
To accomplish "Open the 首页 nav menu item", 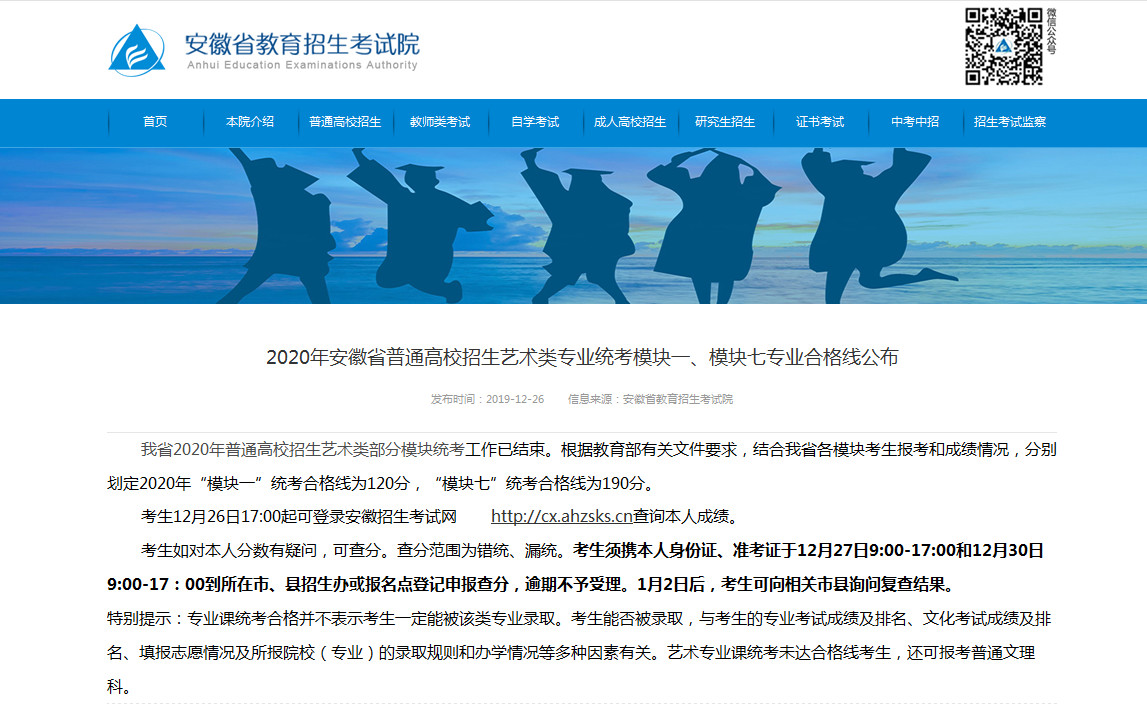I will (155, 122).
